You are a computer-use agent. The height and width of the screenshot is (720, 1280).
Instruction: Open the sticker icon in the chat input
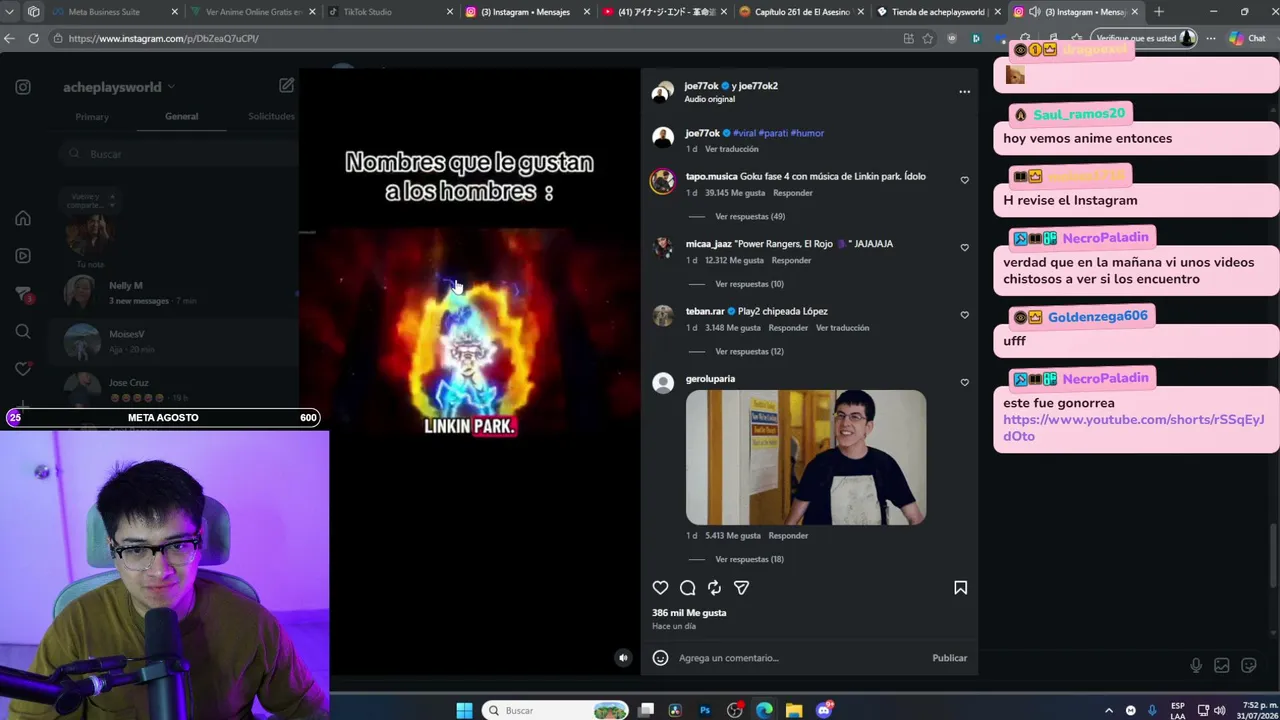(1249, 666)
